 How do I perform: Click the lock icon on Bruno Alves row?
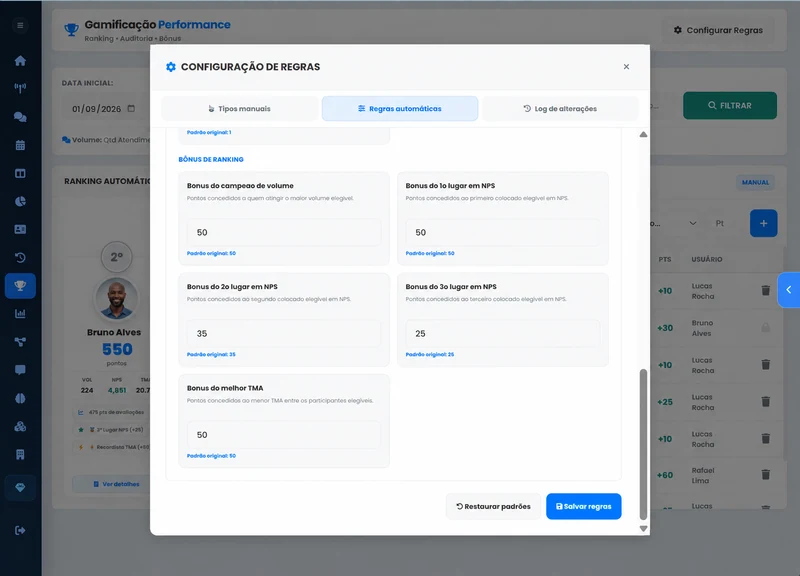765,328
